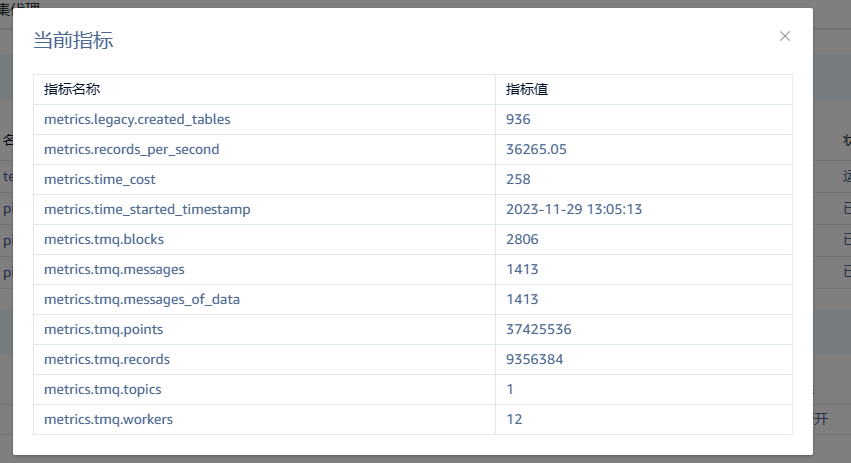
Task: Click the metrics.tmq.points metric name
Action: [x=103, y=329]
